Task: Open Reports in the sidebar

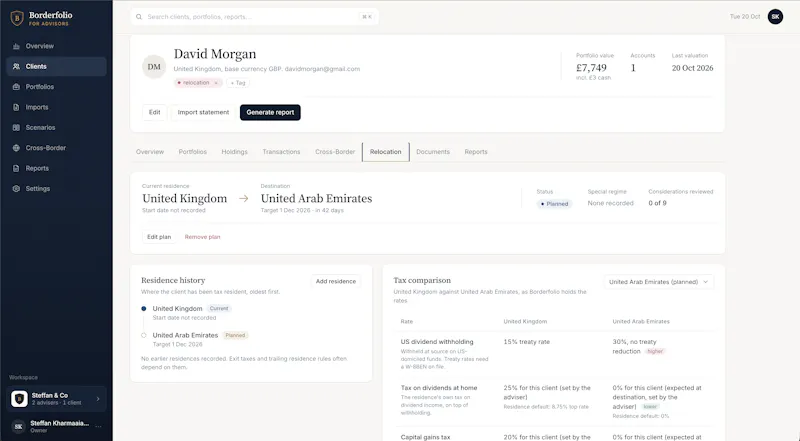Action: pyautogui.click(x=56, y=168)
